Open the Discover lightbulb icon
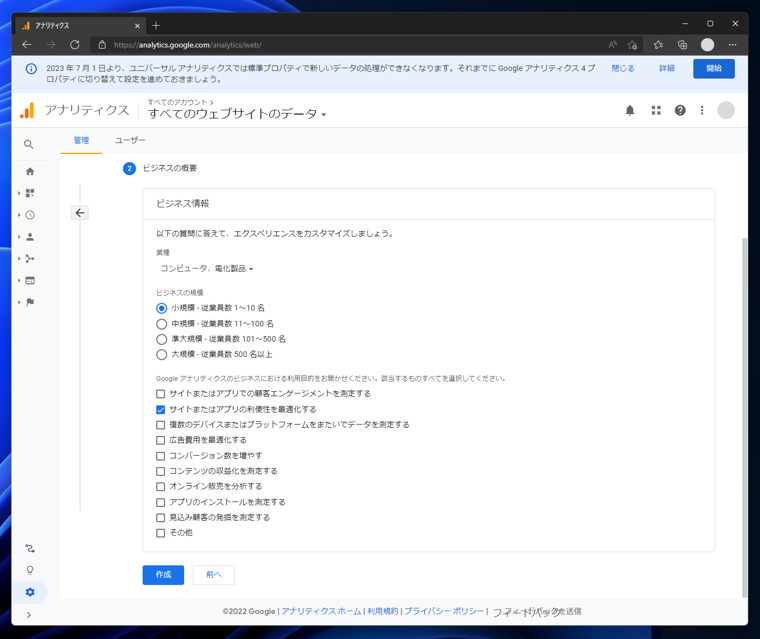 (30, 570)
